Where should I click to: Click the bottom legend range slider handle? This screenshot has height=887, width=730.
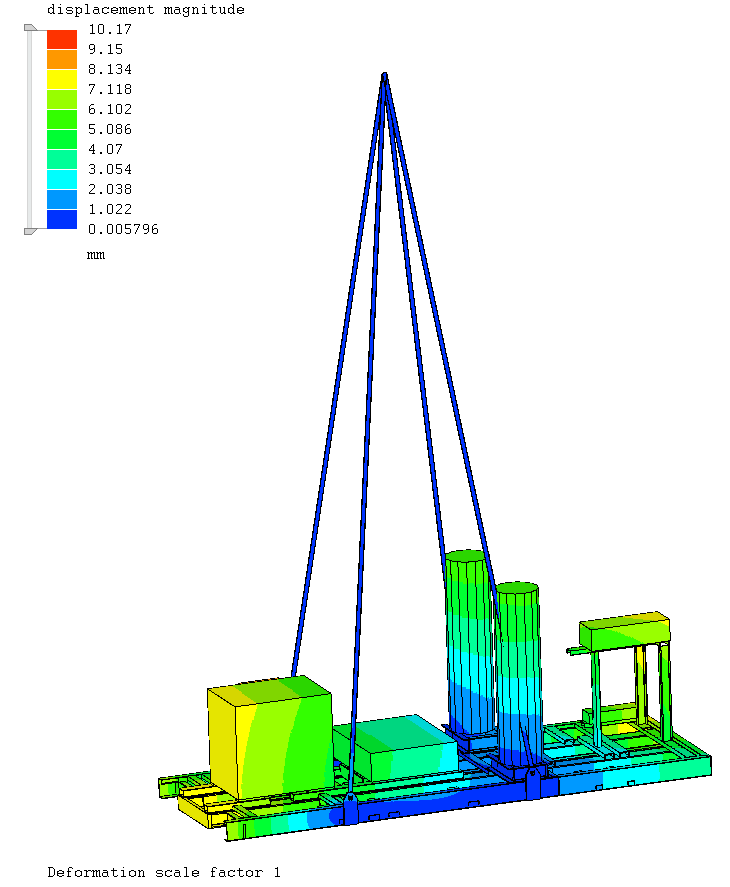point(31,231)
